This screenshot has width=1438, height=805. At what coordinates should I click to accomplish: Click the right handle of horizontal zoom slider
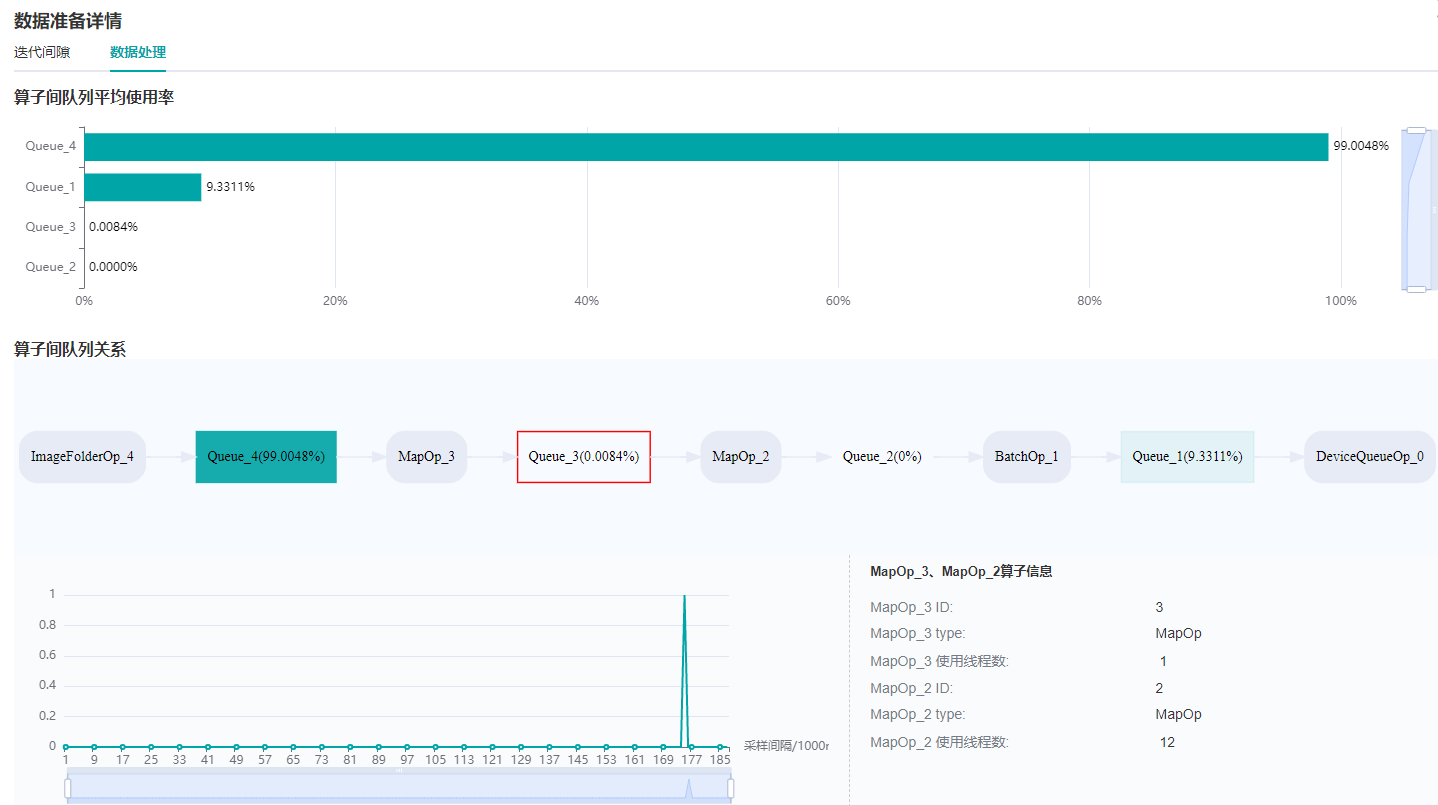point(731,789)
